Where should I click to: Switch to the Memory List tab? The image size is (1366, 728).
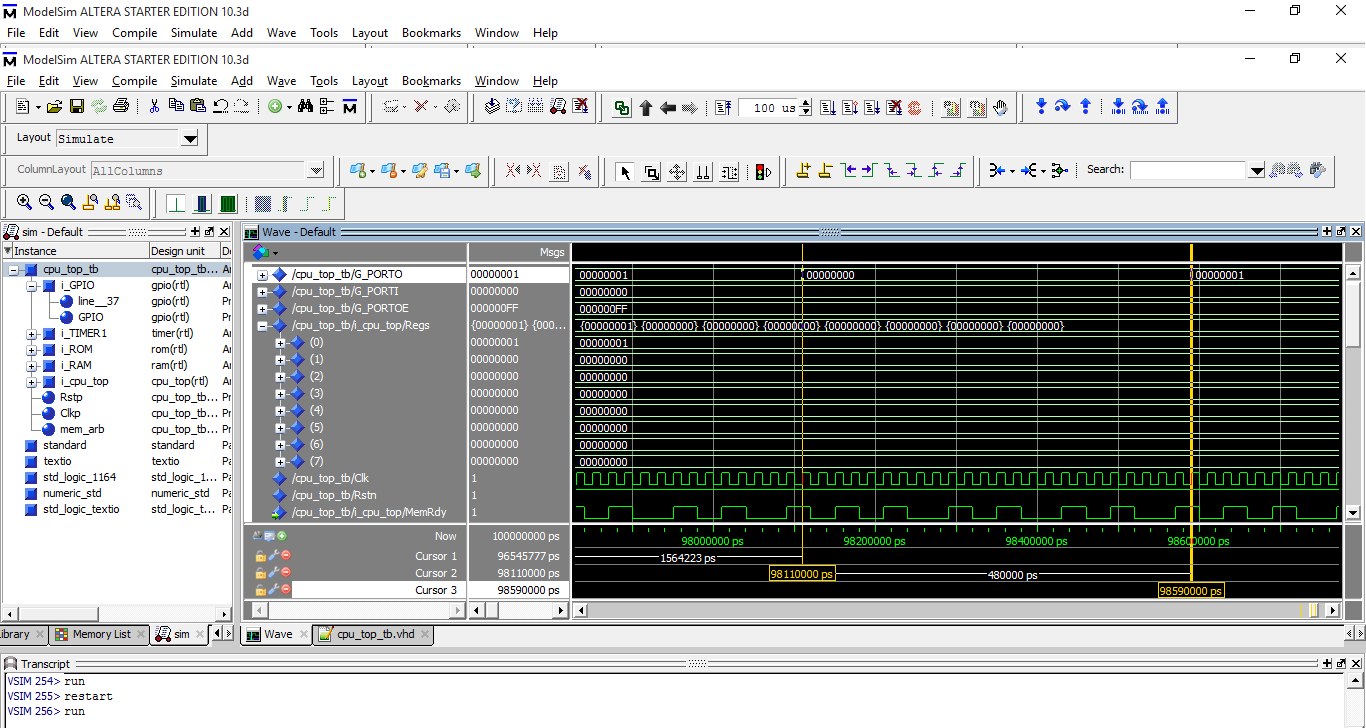[x=100, y=634]
